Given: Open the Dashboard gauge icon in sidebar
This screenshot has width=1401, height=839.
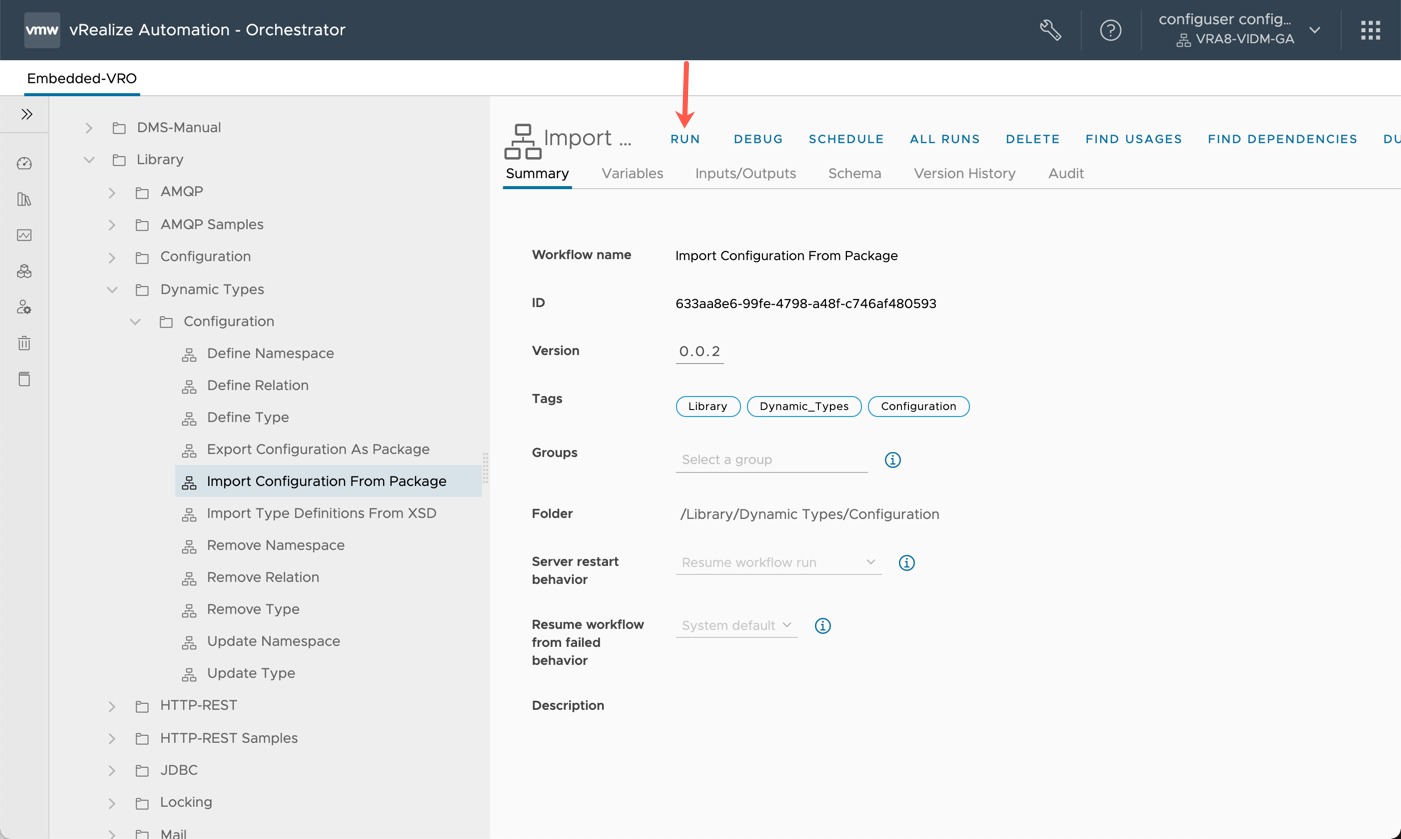Looking at the screenshot, I should 25,163.
